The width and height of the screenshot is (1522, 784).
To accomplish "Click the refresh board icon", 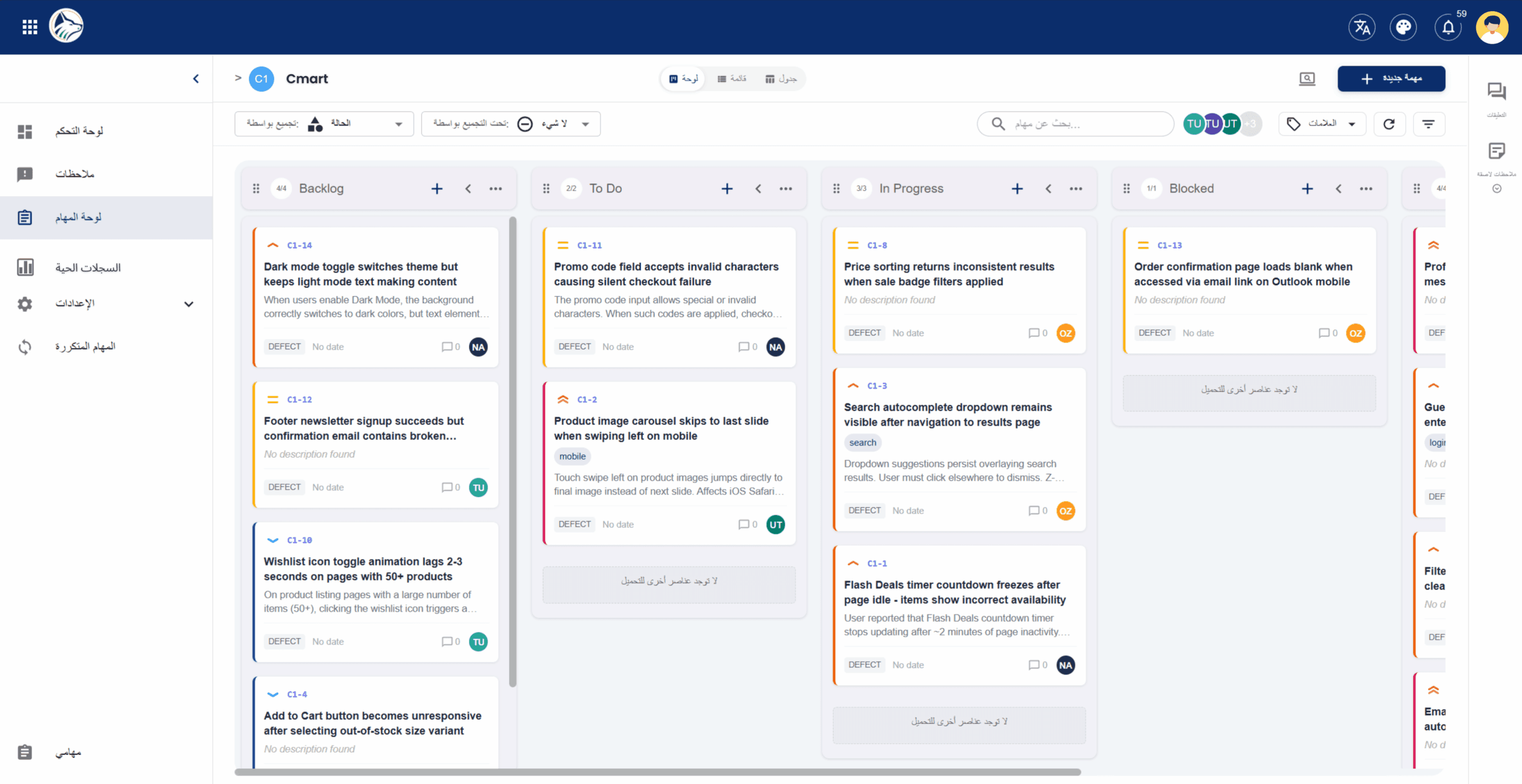I will point(1389,124).
